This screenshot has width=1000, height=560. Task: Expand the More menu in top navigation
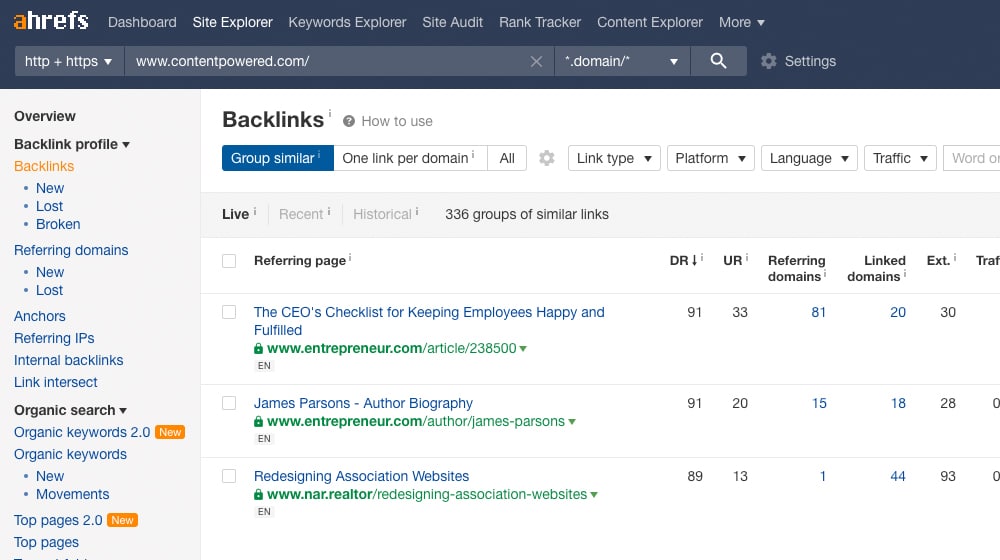coord(741,22)
